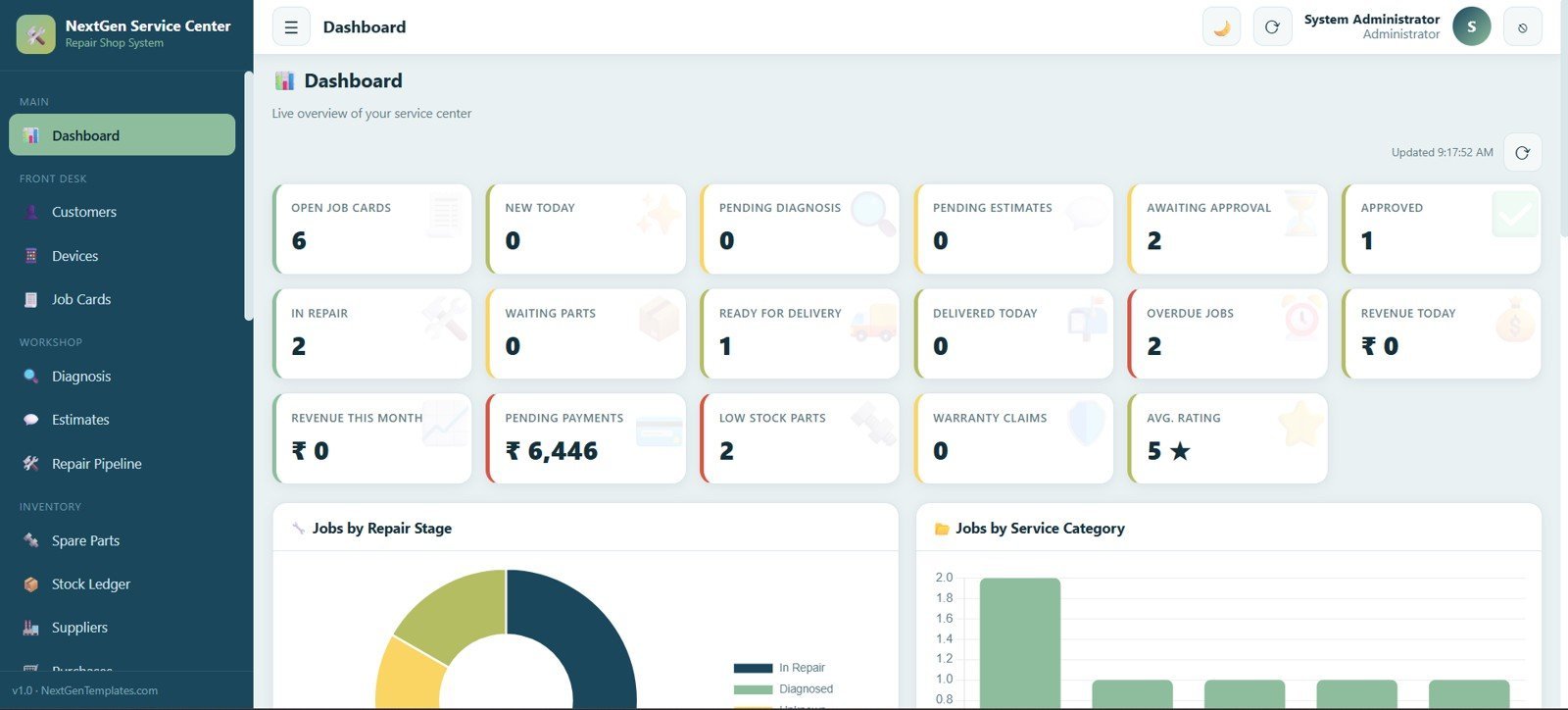
Task: Open the Open Job Cards stat card
Action: coord(372,228)
